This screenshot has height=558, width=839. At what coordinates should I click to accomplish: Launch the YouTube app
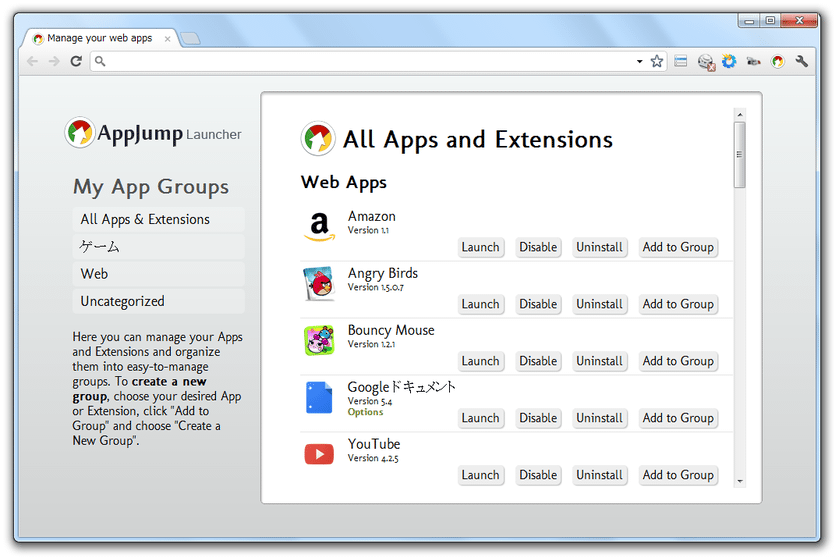(x=480, y=475)
